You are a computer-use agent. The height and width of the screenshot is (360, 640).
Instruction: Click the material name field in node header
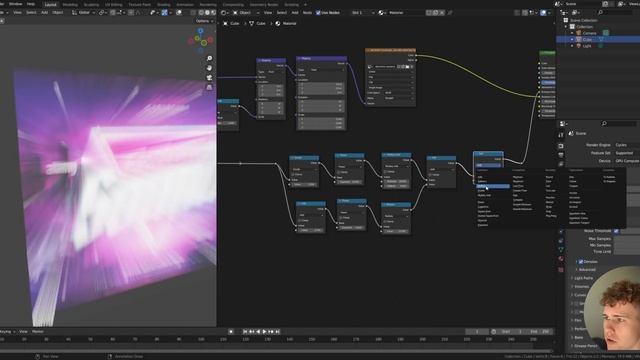[x=405, y=13]
